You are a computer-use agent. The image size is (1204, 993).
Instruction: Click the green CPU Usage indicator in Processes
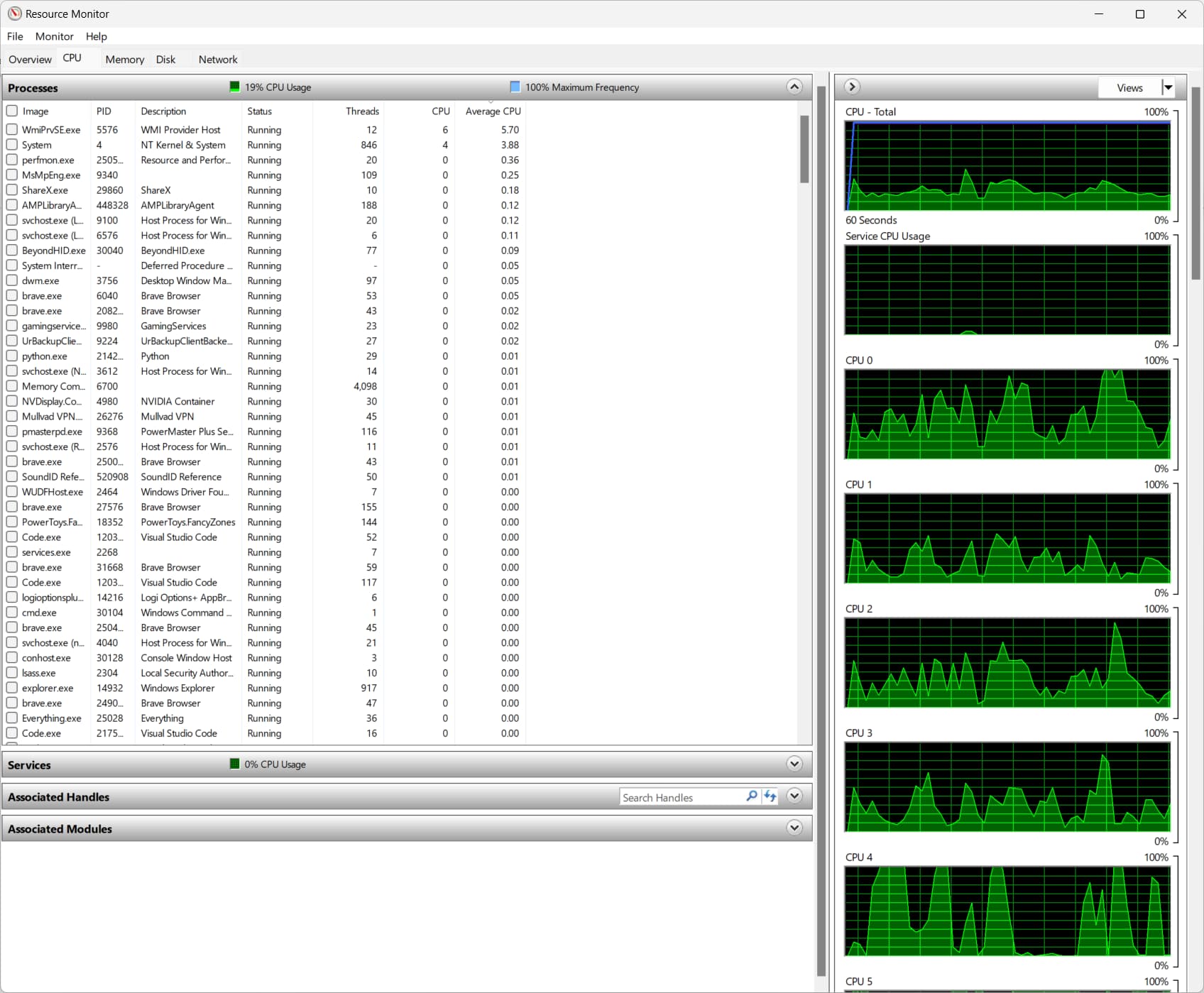(235, 87)
